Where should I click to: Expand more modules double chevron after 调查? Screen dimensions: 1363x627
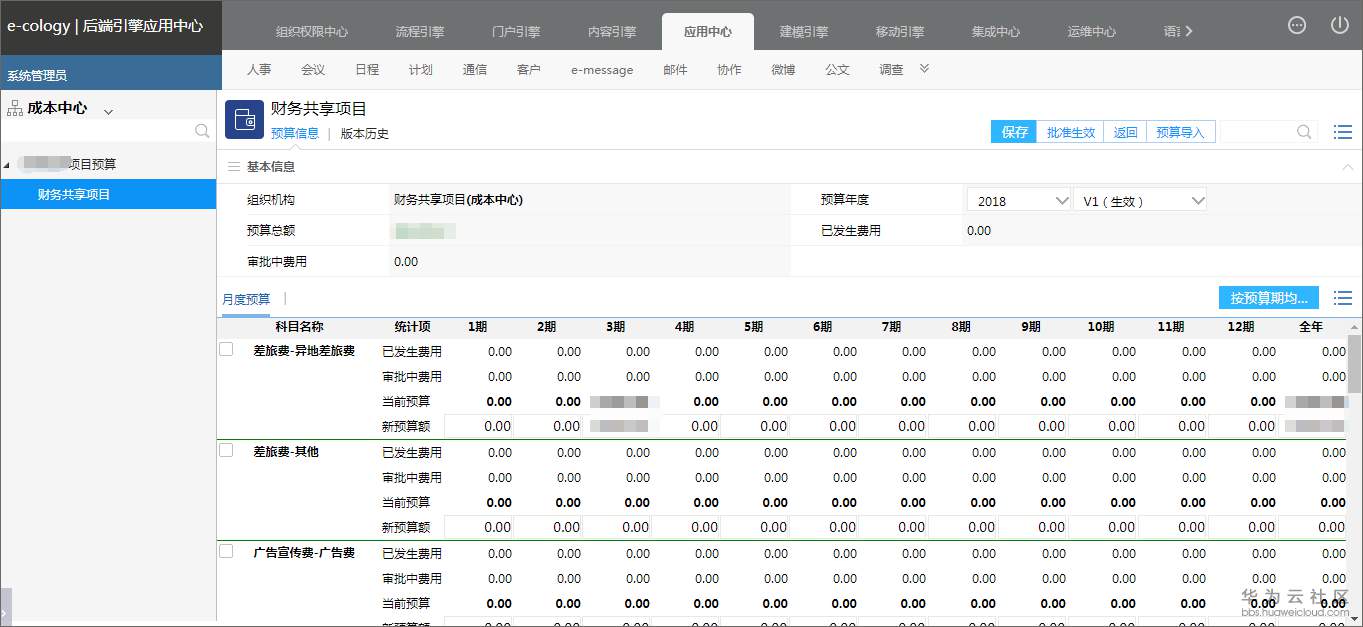[924, 69]
